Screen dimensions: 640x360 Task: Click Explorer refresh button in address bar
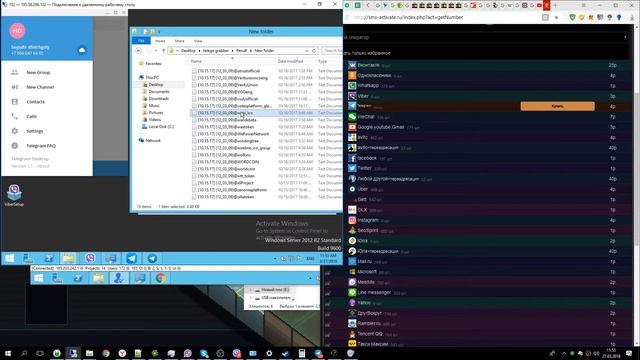(314, 51)
